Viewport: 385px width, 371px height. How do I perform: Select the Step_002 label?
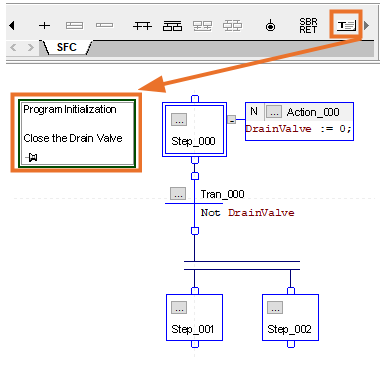coord(289,329)
